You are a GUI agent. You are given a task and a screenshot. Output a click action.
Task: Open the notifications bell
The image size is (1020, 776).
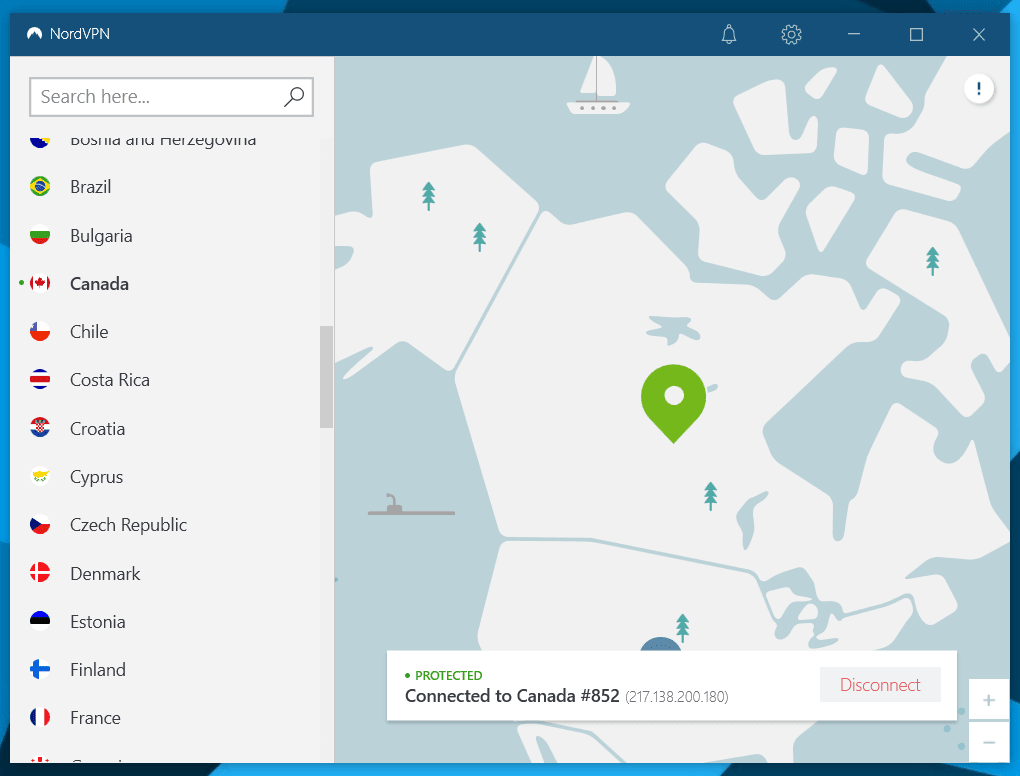point(729,34)
